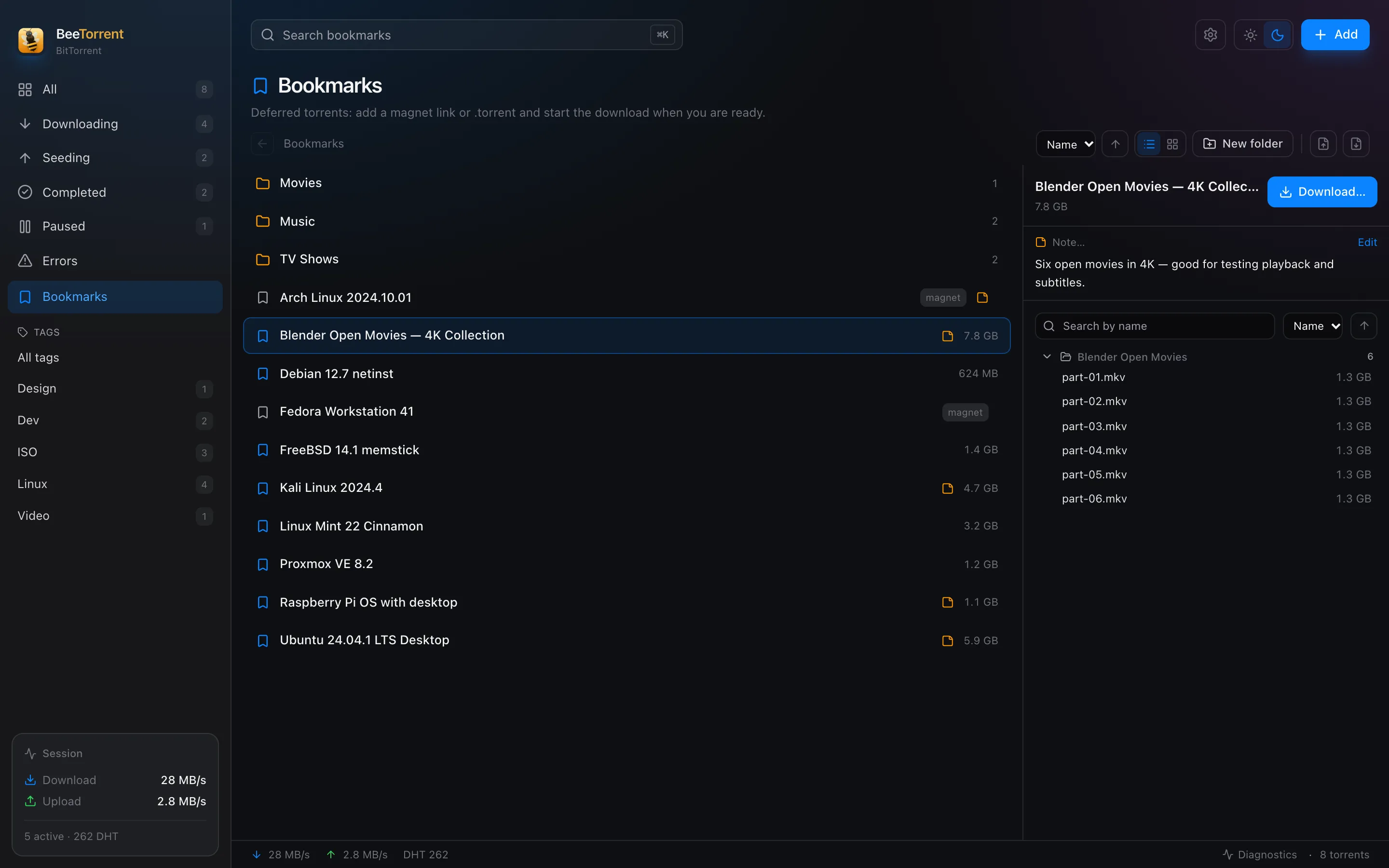Click the import bookmarks file icon
This screenshot has height=868, width=1389.
point(1356,144)
